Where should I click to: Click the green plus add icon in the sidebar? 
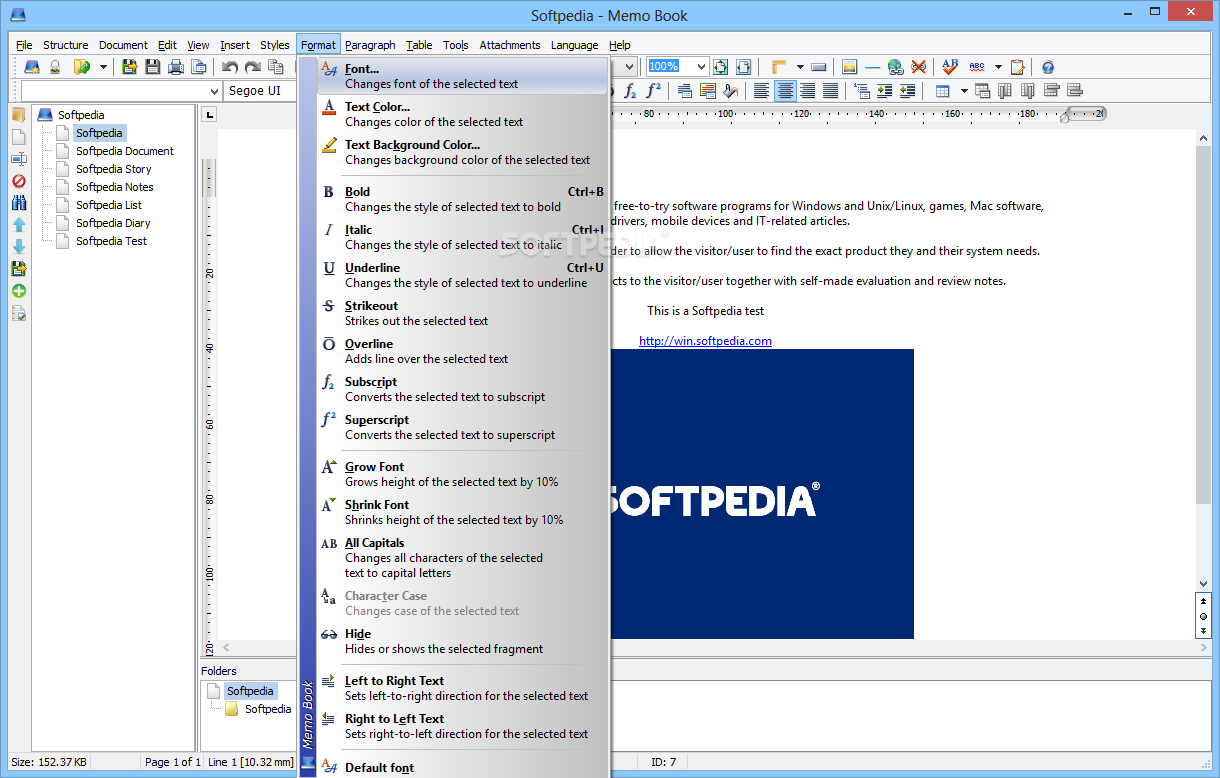19,291
